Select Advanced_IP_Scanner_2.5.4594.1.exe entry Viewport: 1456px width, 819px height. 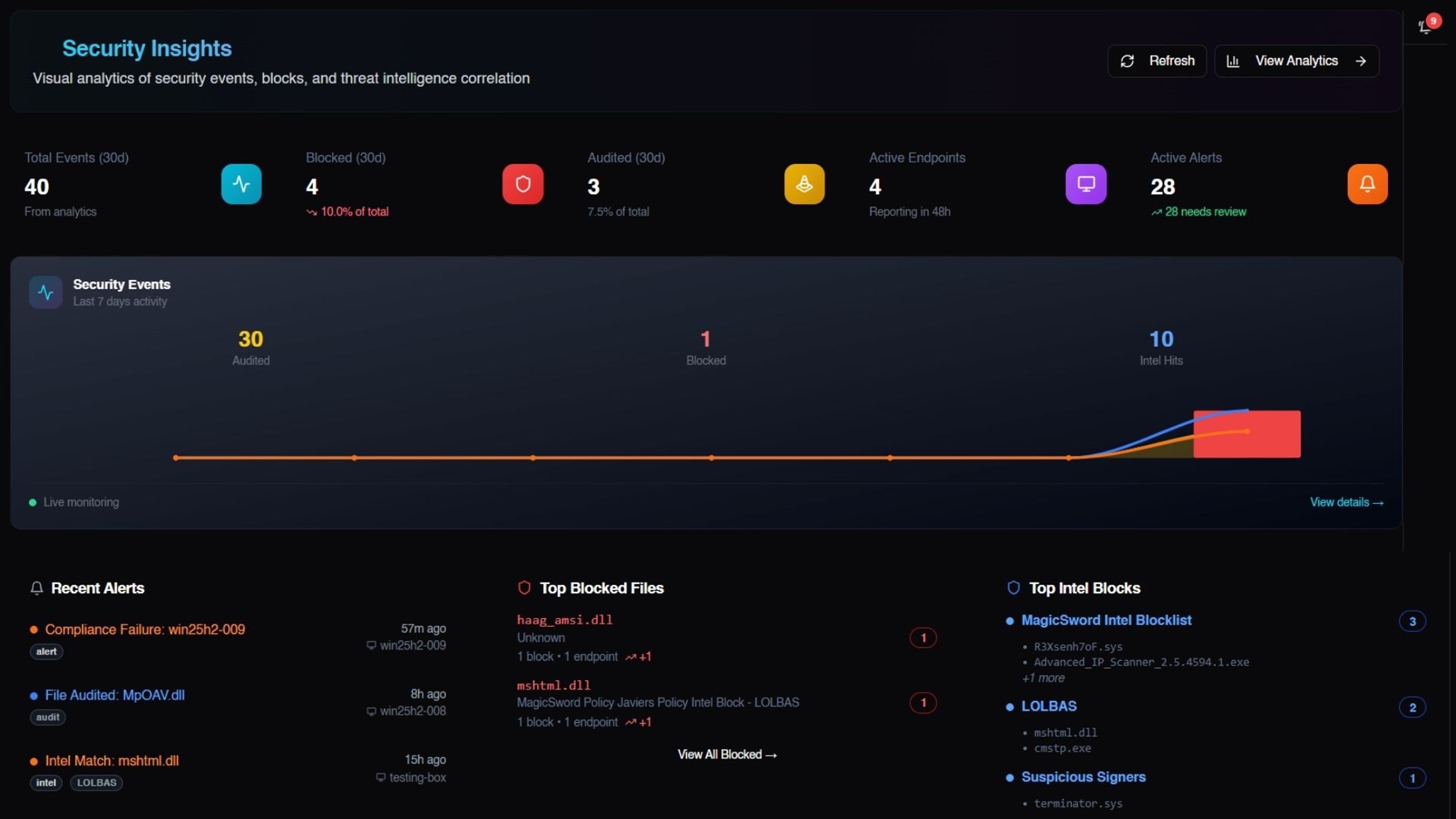[1141, 662]
